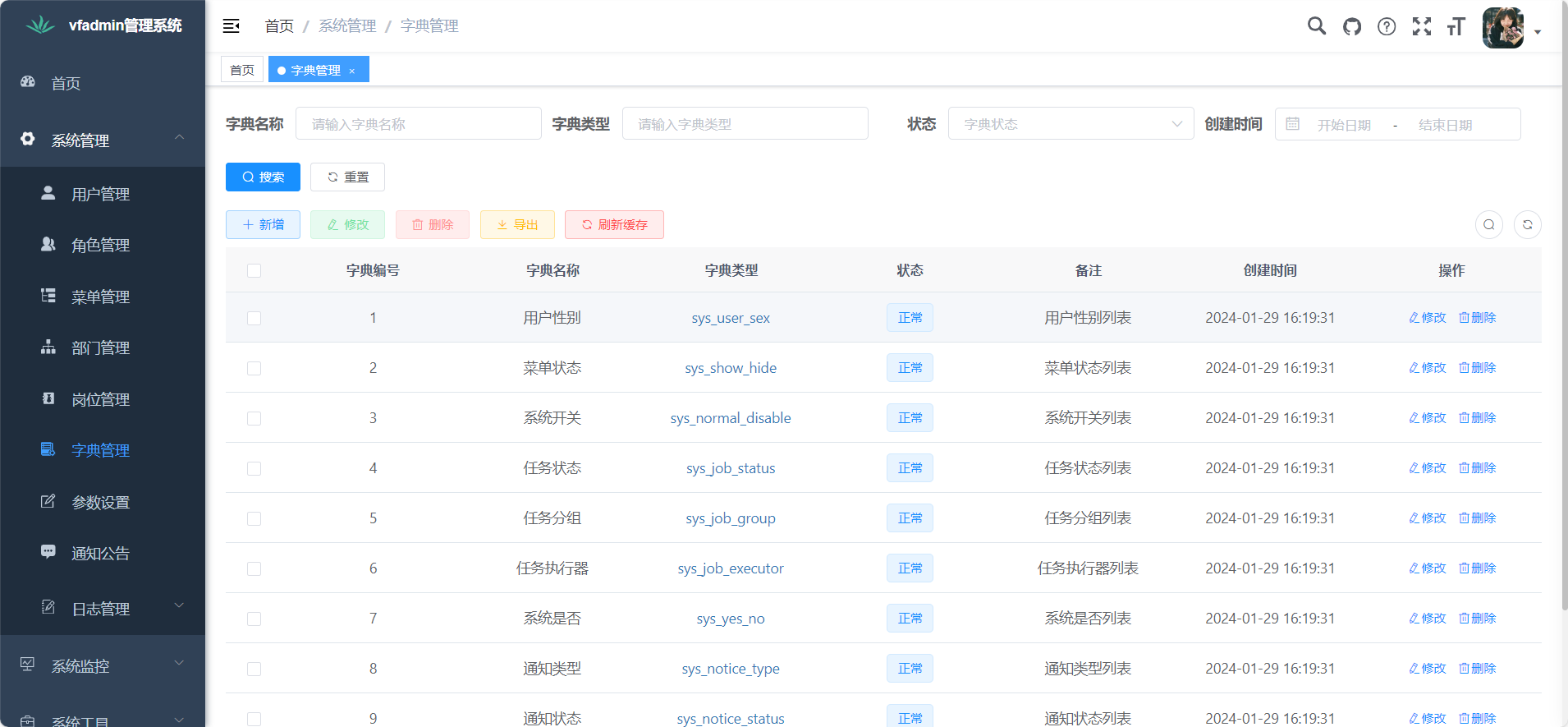Tick the checkbox for 系统开关 row

click(x=254, y=418)
